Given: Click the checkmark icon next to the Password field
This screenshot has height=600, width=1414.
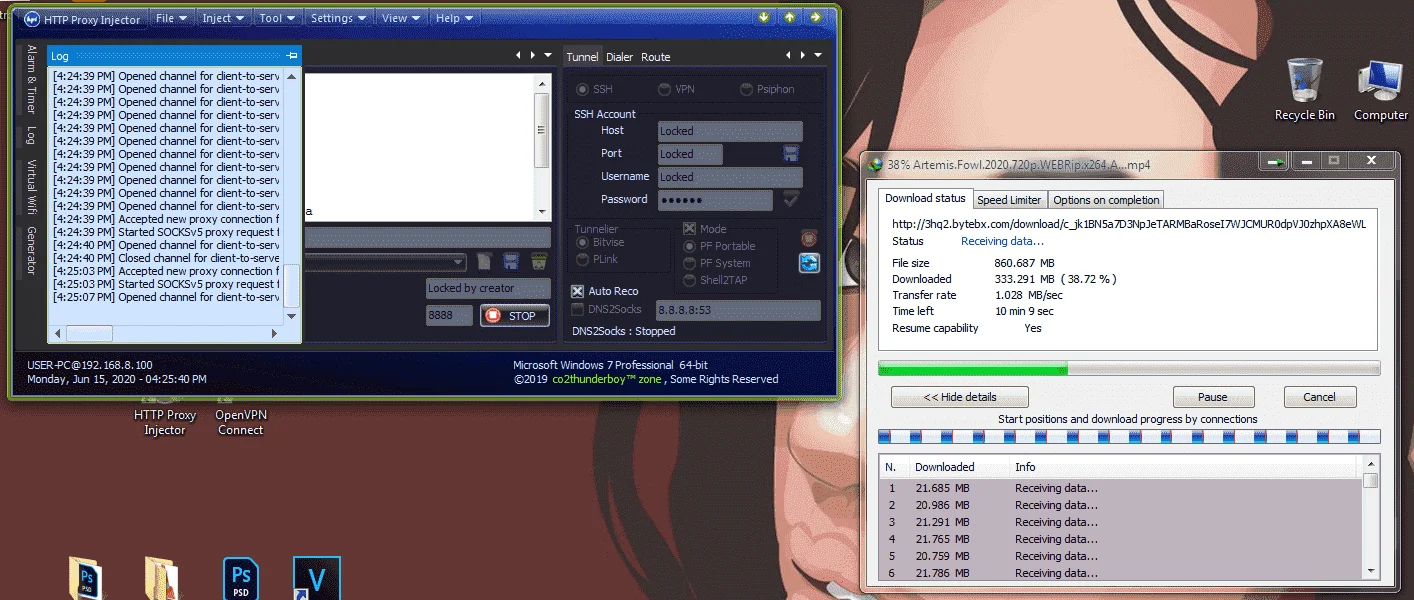Looking at the screenshot, I should pos(791,200).
